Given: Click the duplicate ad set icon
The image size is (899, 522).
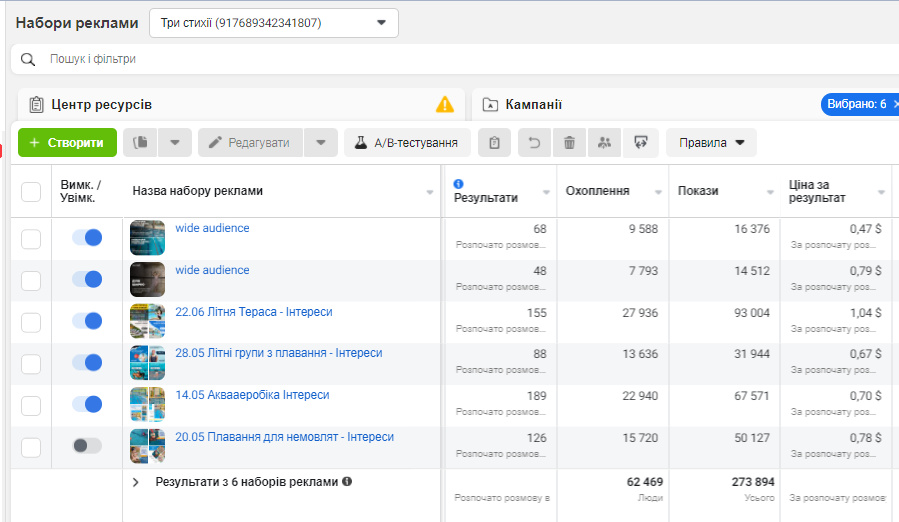Looking at the screenshot, I should point(141,143).
